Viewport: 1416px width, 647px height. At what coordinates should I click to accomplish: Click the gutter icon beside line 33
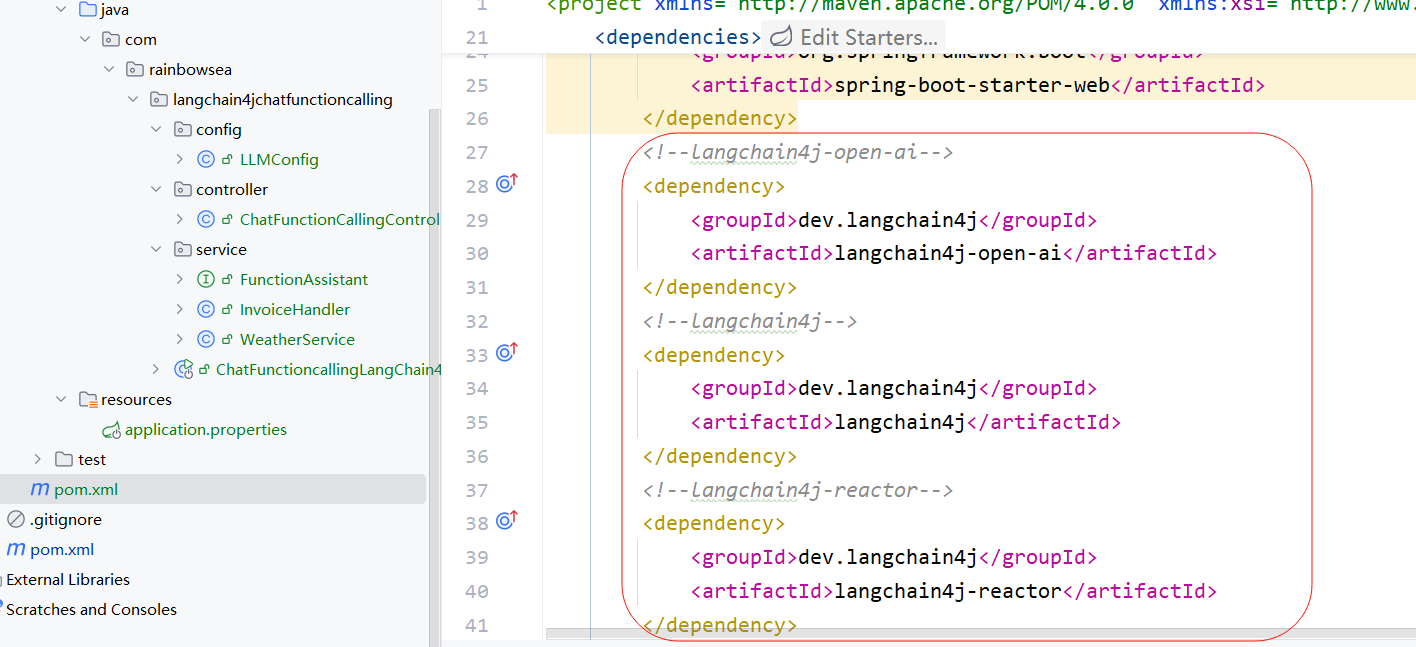tap(506, 354)
